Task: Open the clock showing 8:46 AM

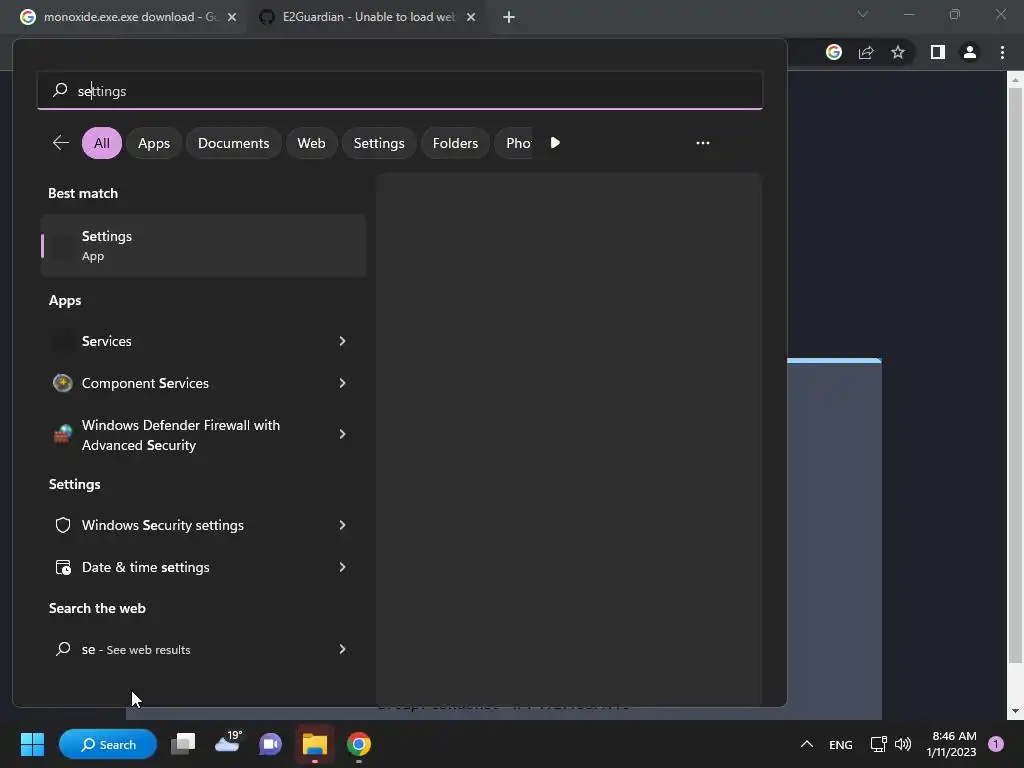Action: tap(951, 744)
